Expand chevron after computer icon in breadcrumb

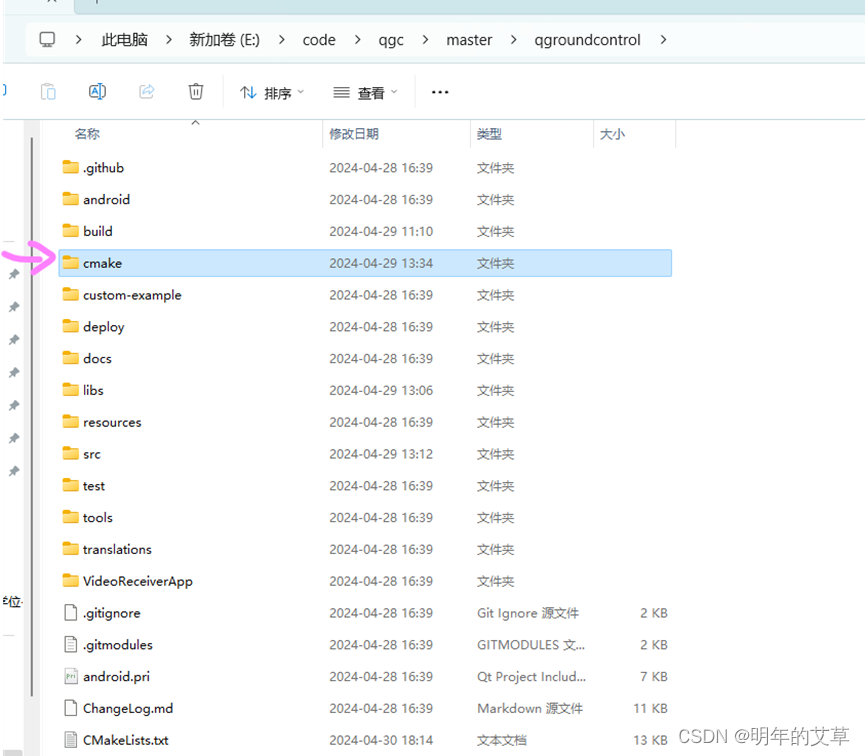tap(79, 40)
